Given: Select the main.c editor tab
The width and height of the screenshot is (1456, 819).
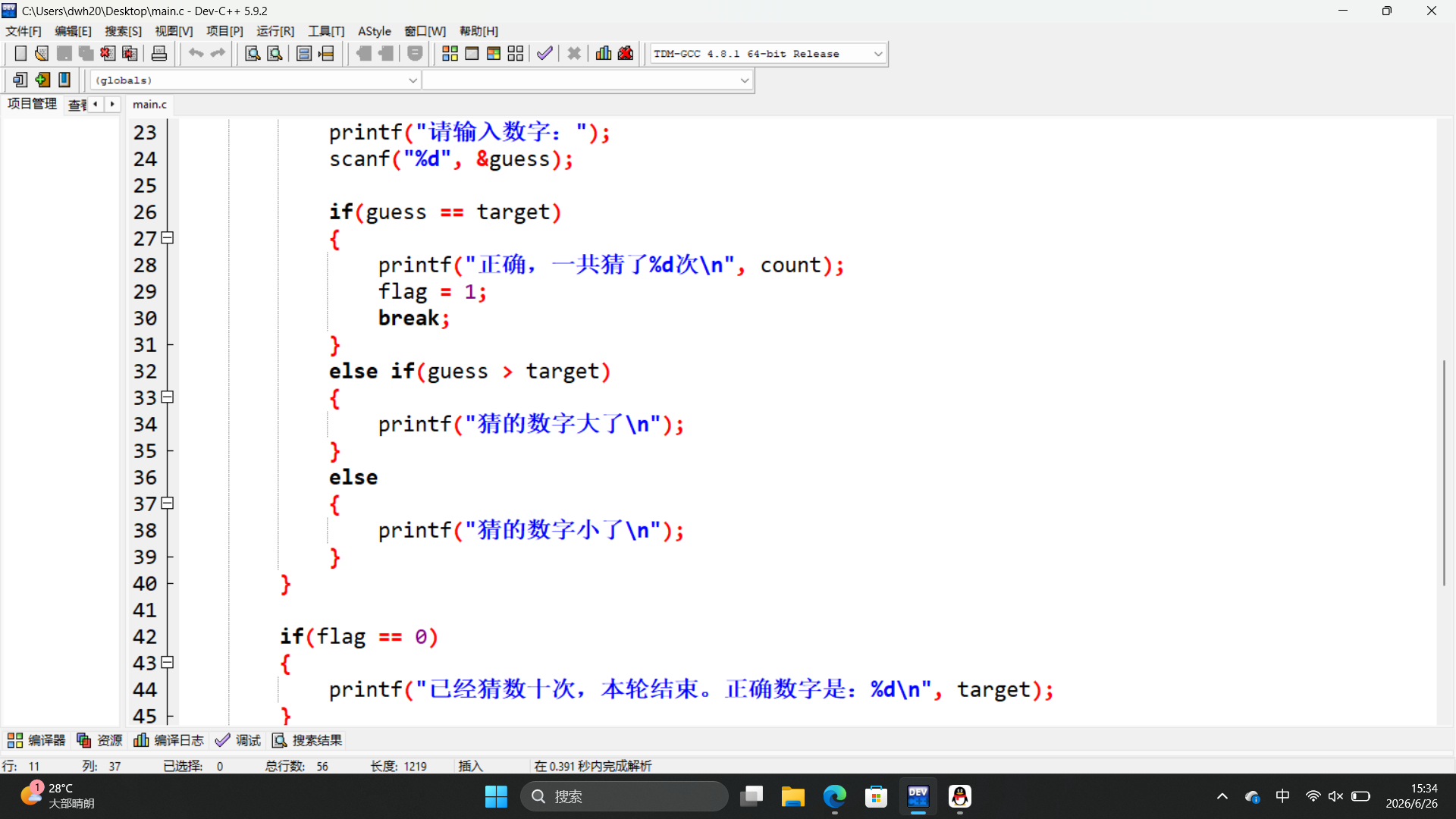Looking at the screenshot, I should click(x=149, y=105).
